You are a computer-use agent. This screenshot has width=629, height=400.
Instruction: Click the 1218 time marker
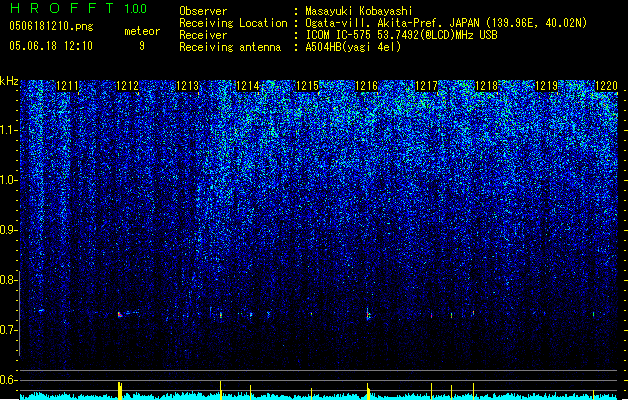point(487,86)
